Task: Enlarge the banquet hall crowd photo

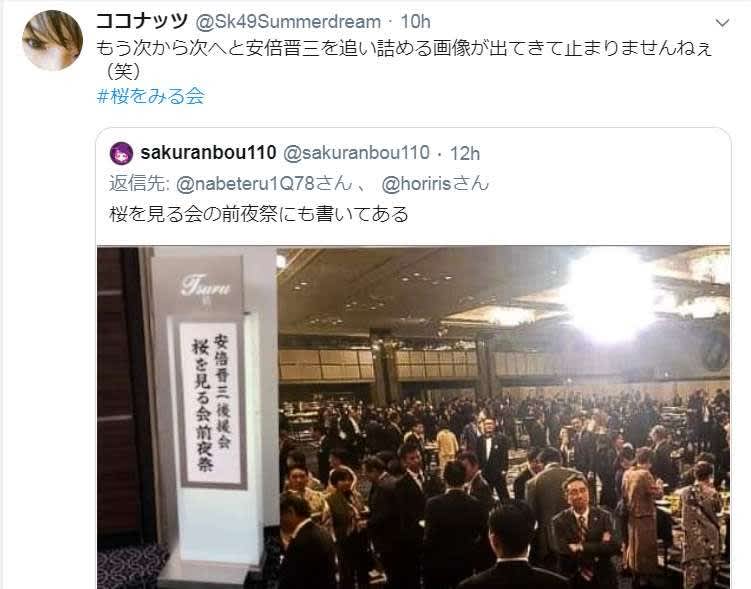Action: (x=414, y=417)
